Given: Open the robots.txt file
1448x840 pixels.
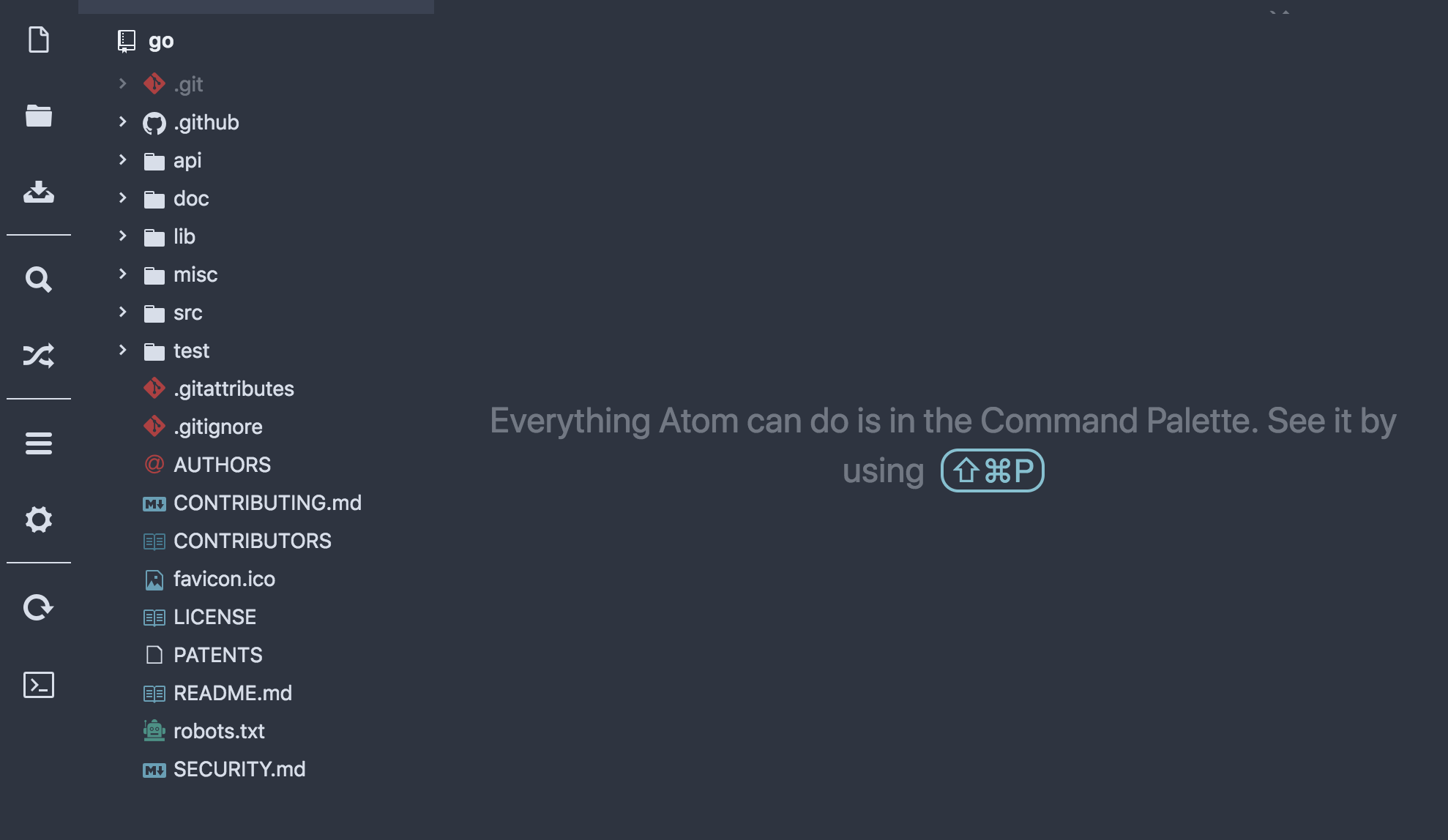Looking at the screenshot, I should pos(218,731).
